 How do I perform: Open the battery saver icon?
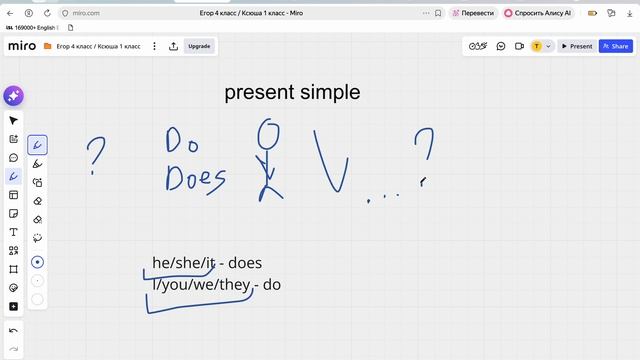click(x=592, y=13)
